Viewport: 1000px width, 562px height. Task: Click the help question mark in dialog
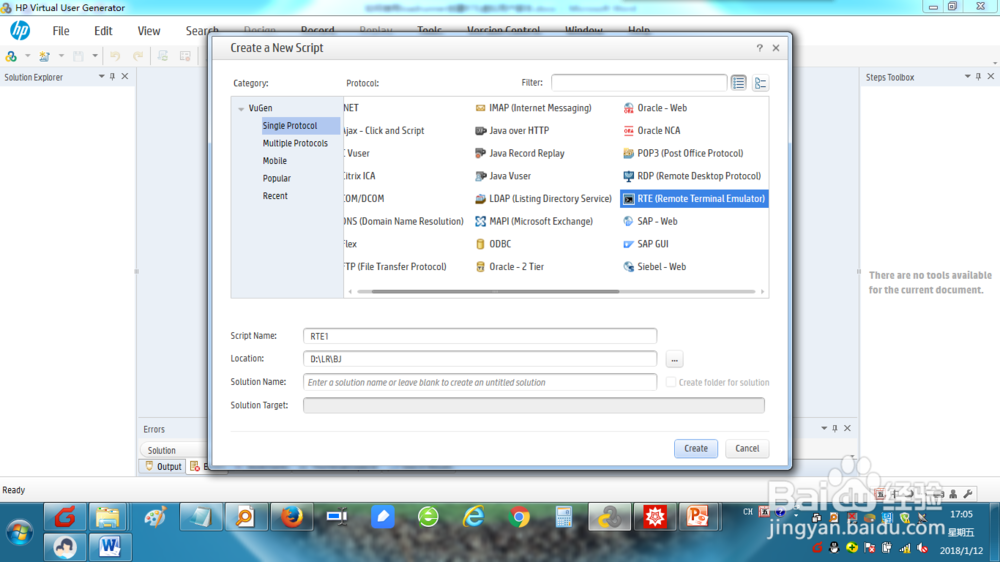[760, 48]
